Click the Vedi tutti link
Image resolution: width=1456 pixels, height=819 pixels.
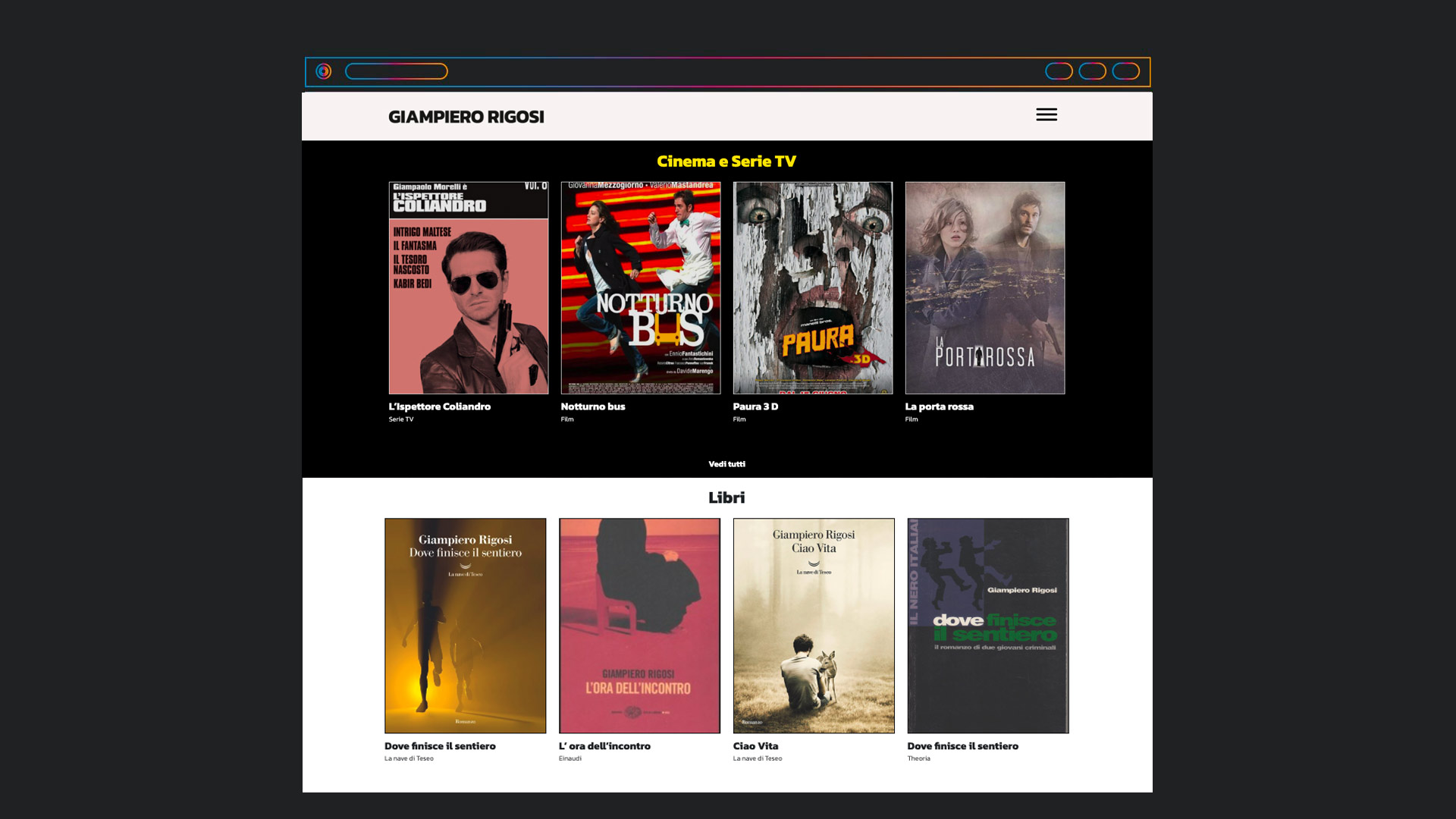click(726, 464)
